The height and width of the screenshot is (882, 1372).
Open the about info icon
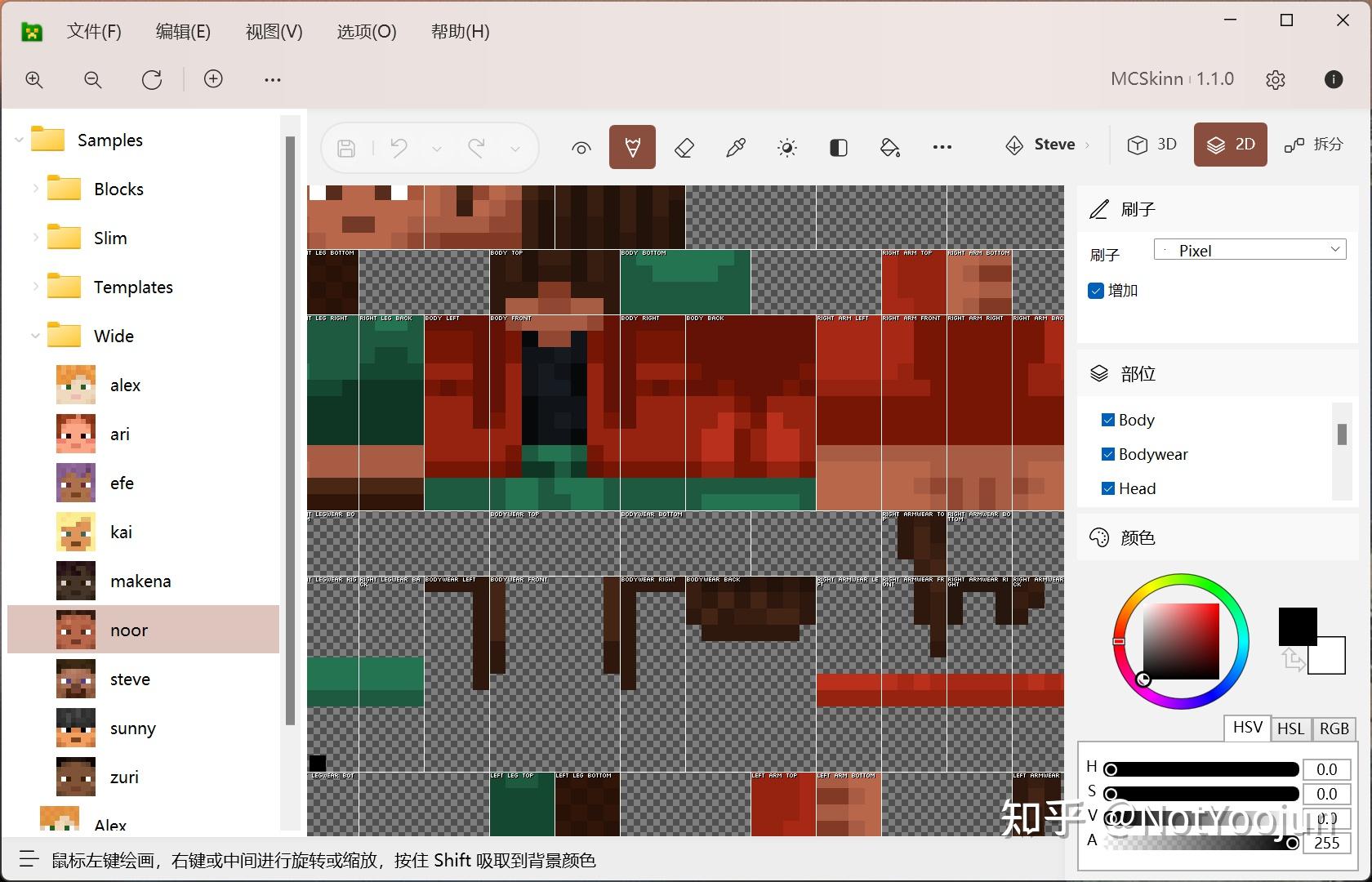(x=1334, y=78)
